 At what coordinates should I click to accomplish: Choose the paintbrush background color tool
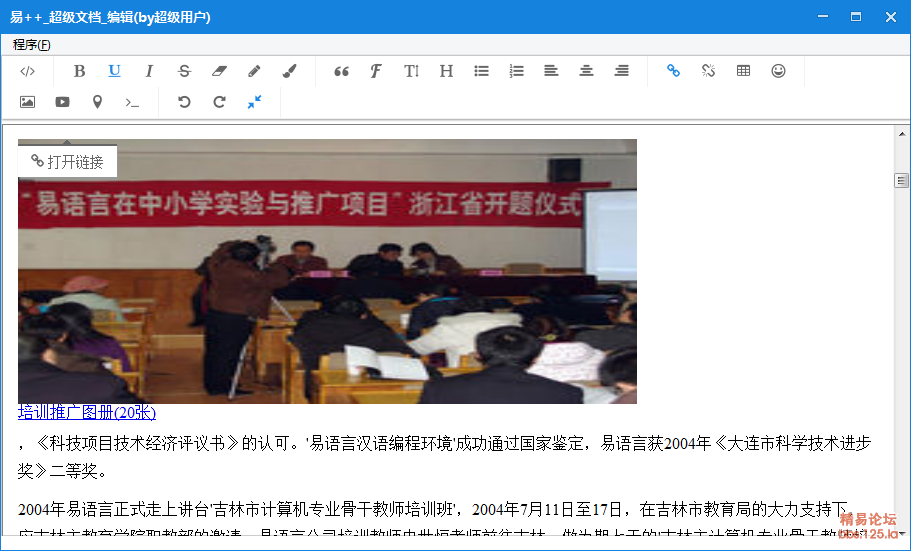[x=289, y=71]
